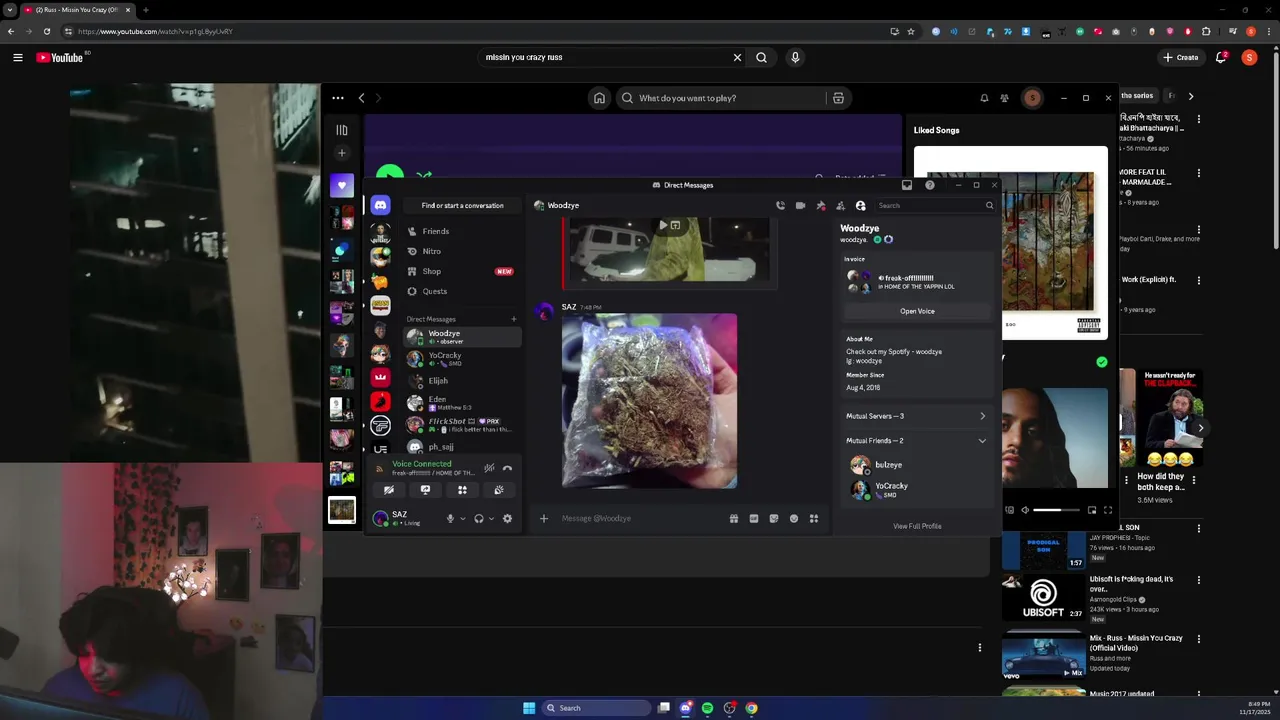The image size is (1280, 720).
Task: Adjust Spotify volume slider
Action: [1056, 510]
